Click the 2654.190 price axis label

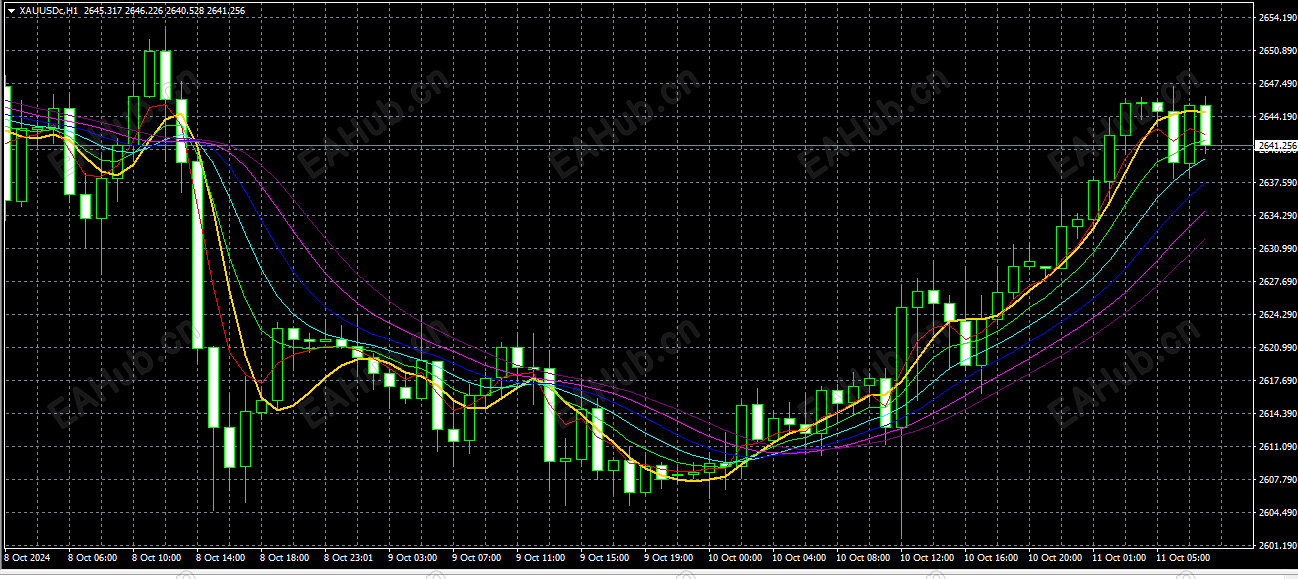click(1276, 18)
